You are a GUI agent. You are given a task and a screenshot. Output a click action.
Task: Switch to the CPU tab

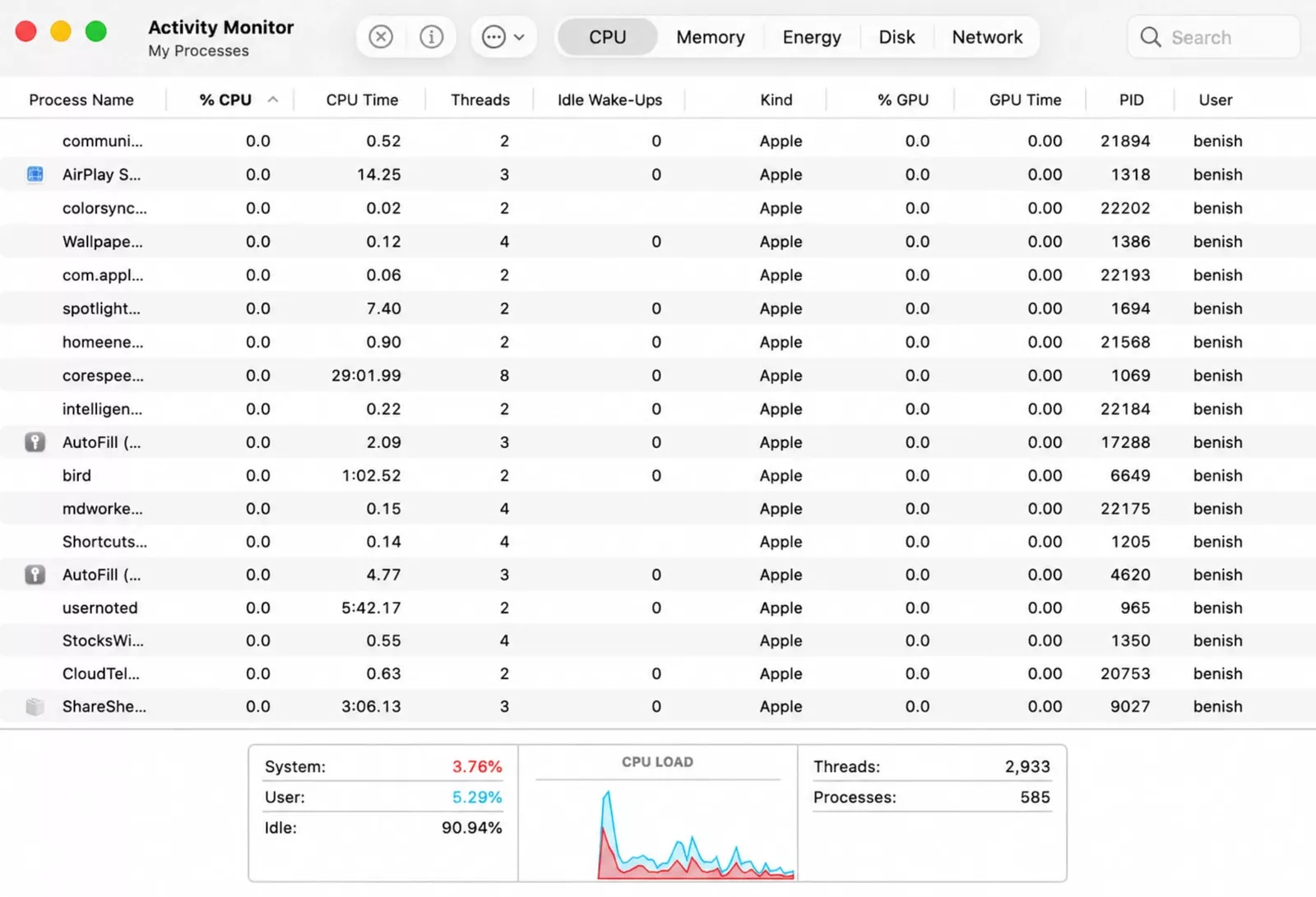click(x=607, y=37)
